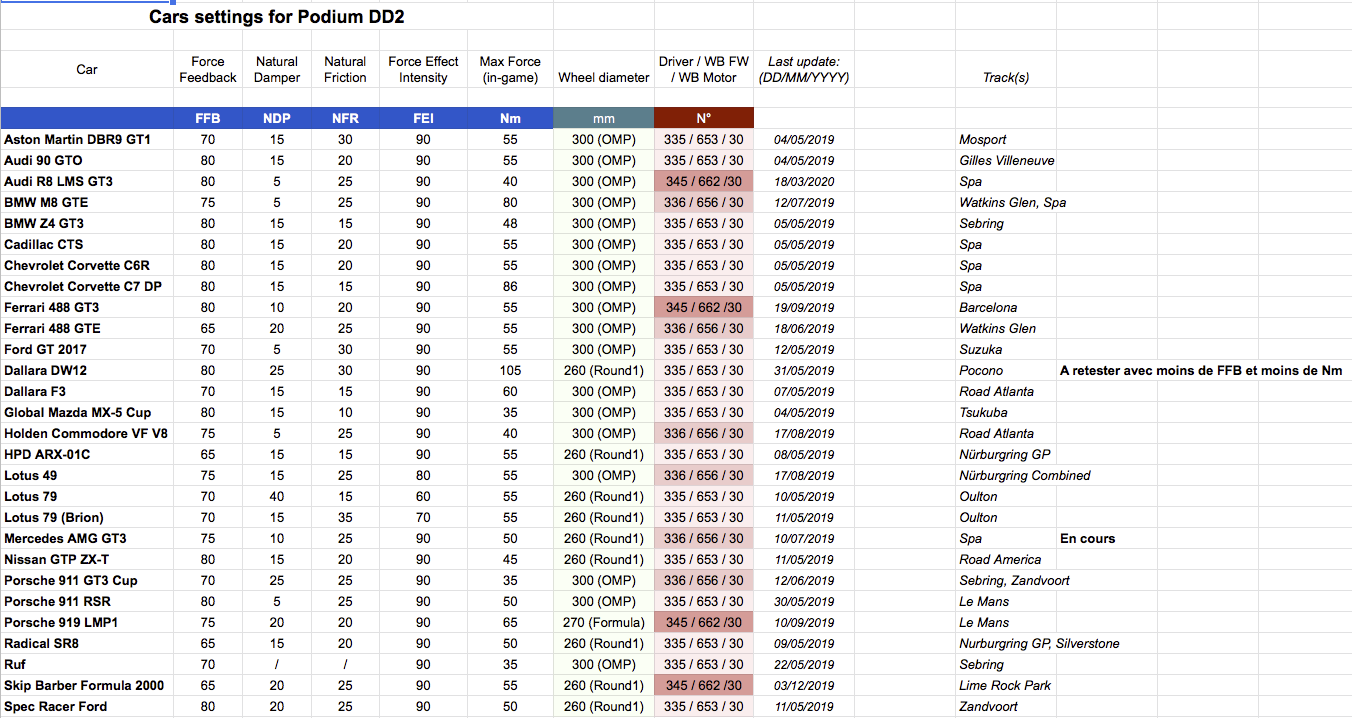This screenshot has height=718, width=1352.
Task: Select the 'Natural Damper' header cell
Action: (x=277, y=69)
